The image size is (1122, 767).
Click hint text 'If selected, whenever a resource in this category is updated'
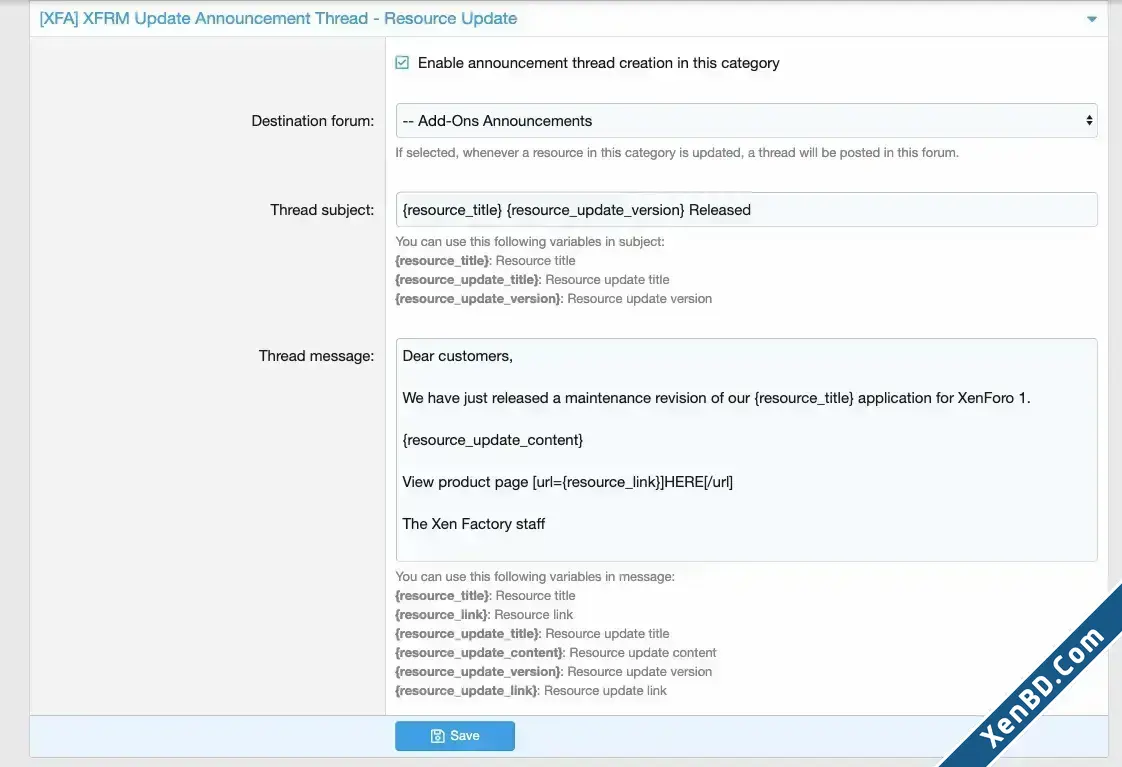click(x=677, y=152)
